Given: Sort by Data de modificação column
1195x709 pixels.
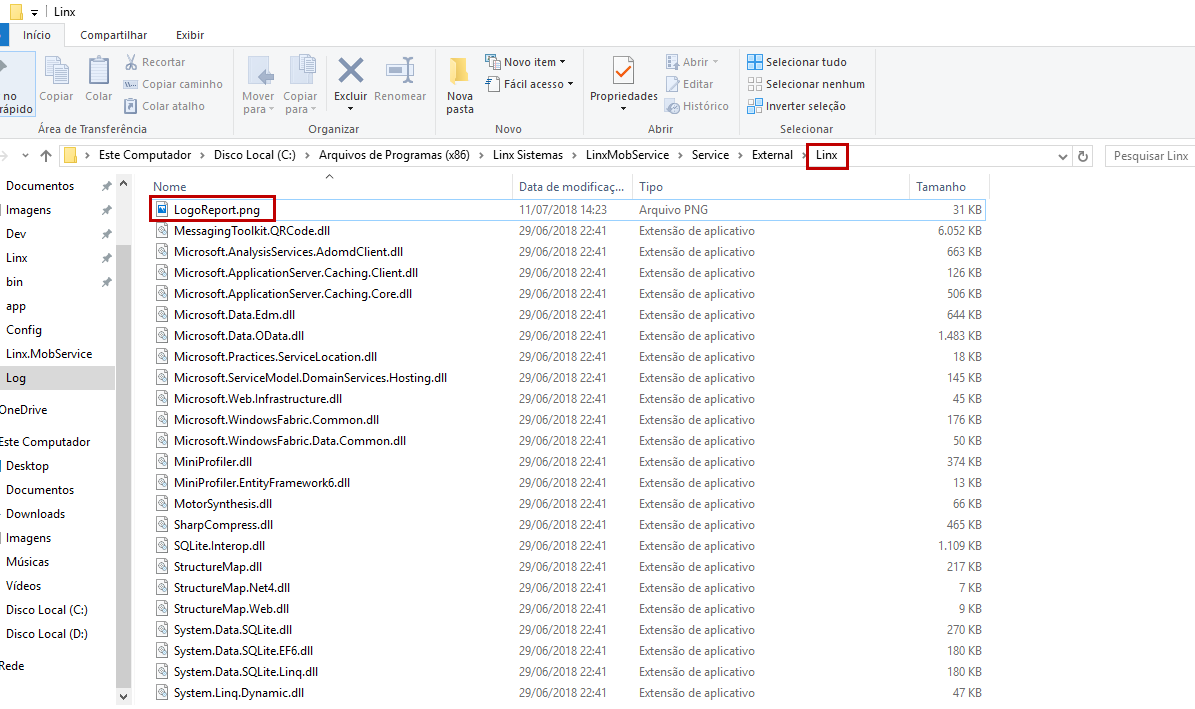Looking at the screenshot, I should pyautogui.click(x=572, y=186).
